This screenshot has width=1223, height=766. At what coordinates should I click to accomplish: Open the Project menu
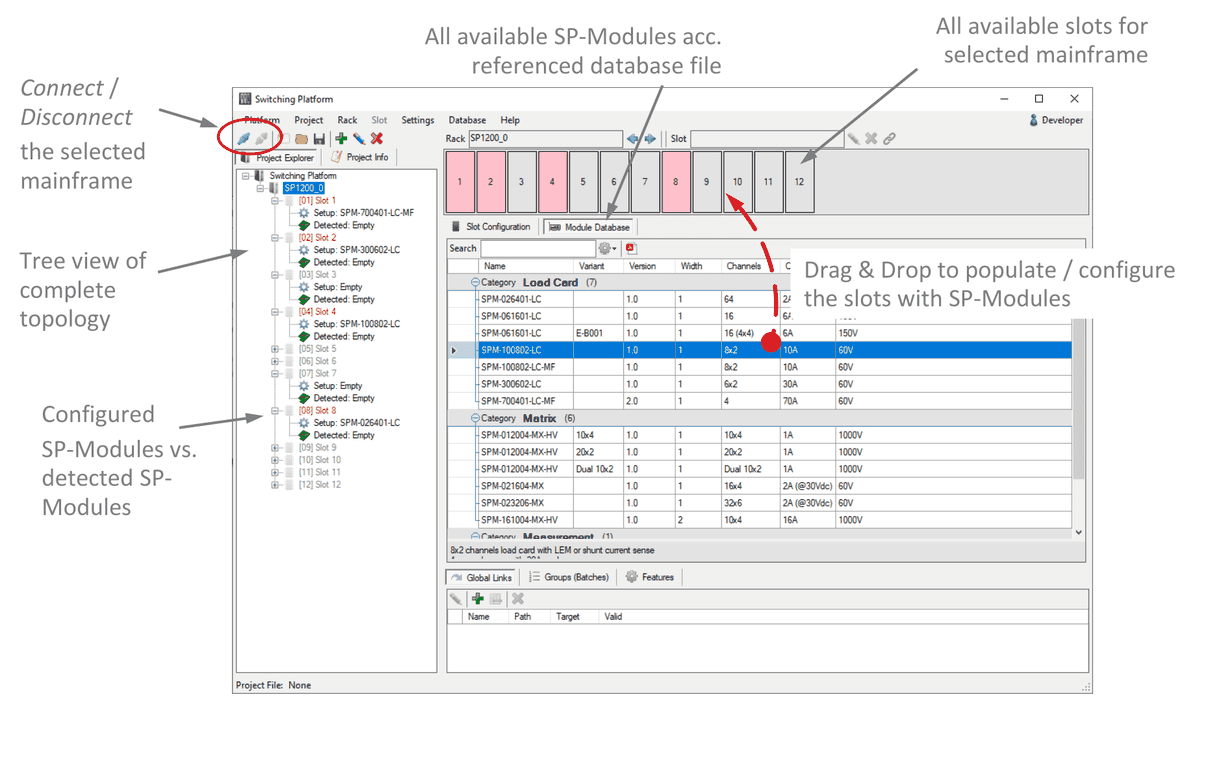click(309, 120)
